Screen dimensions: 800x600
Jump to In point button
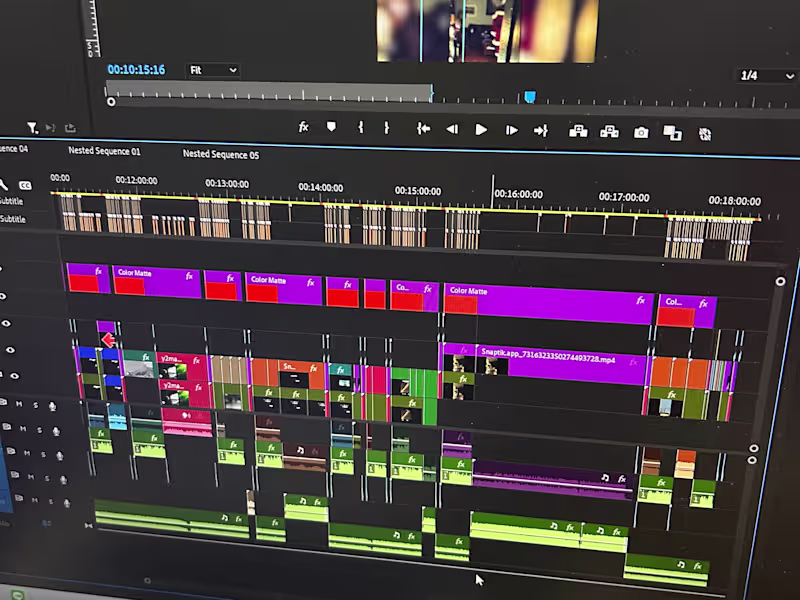[x=423, y=129]
